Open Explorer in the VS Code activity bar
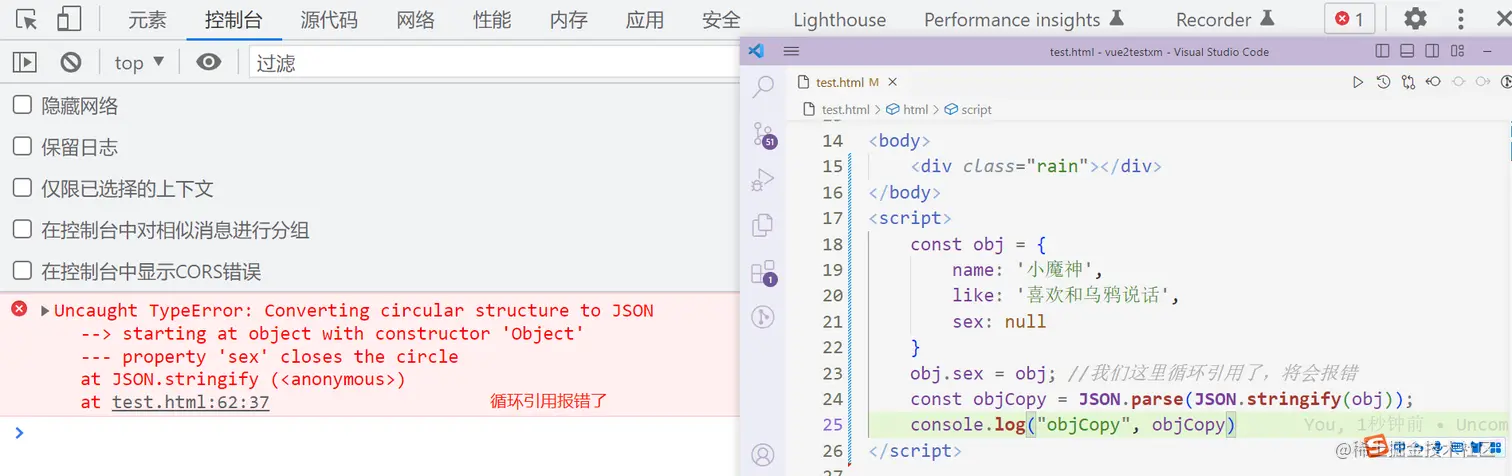This screenshot has width=1512, height=476. pos(763,225)
